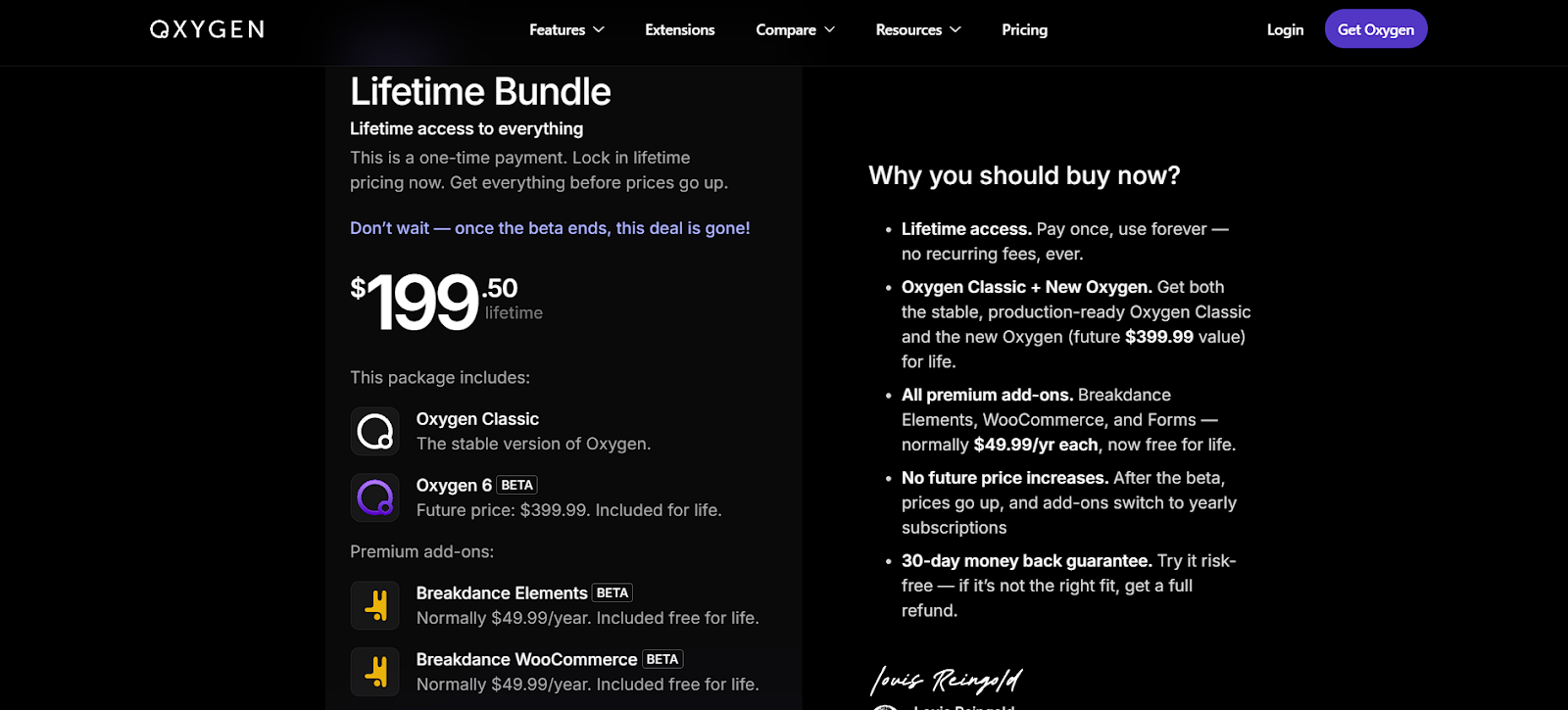Click the BETA badge beside Oxygen 6
1568x710 pixels.
[516, 485]
